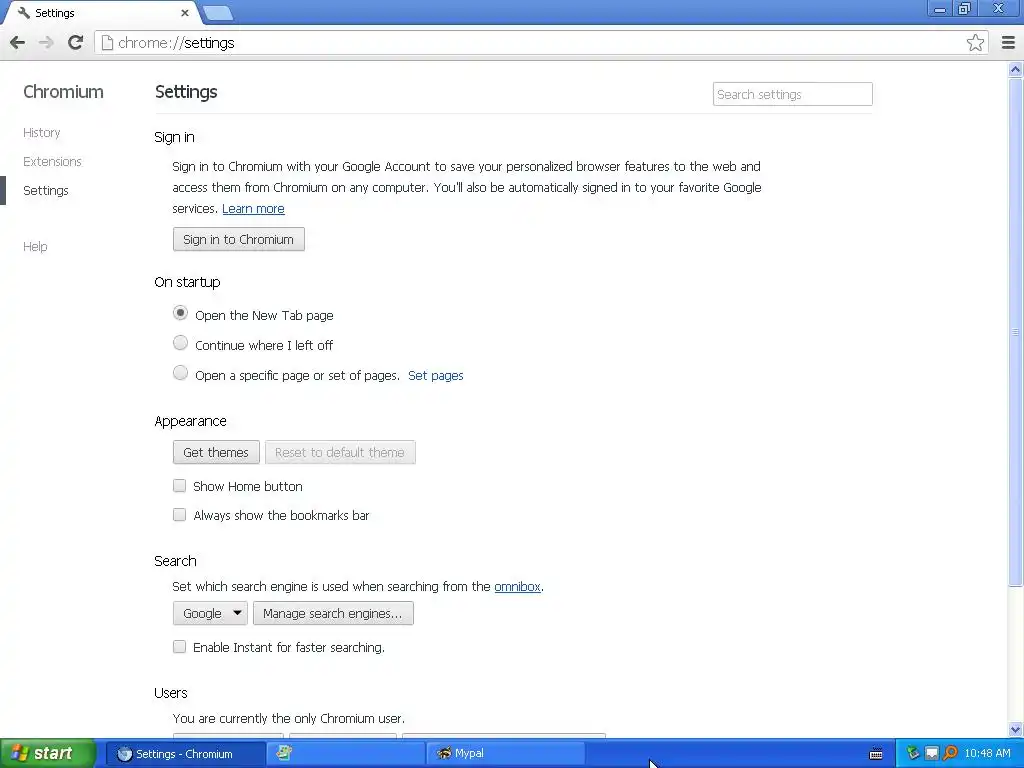Enable Show Home button checkbox
This screenshot has width=1024, height=768.
pyautogui.click(x=180, y=486)
